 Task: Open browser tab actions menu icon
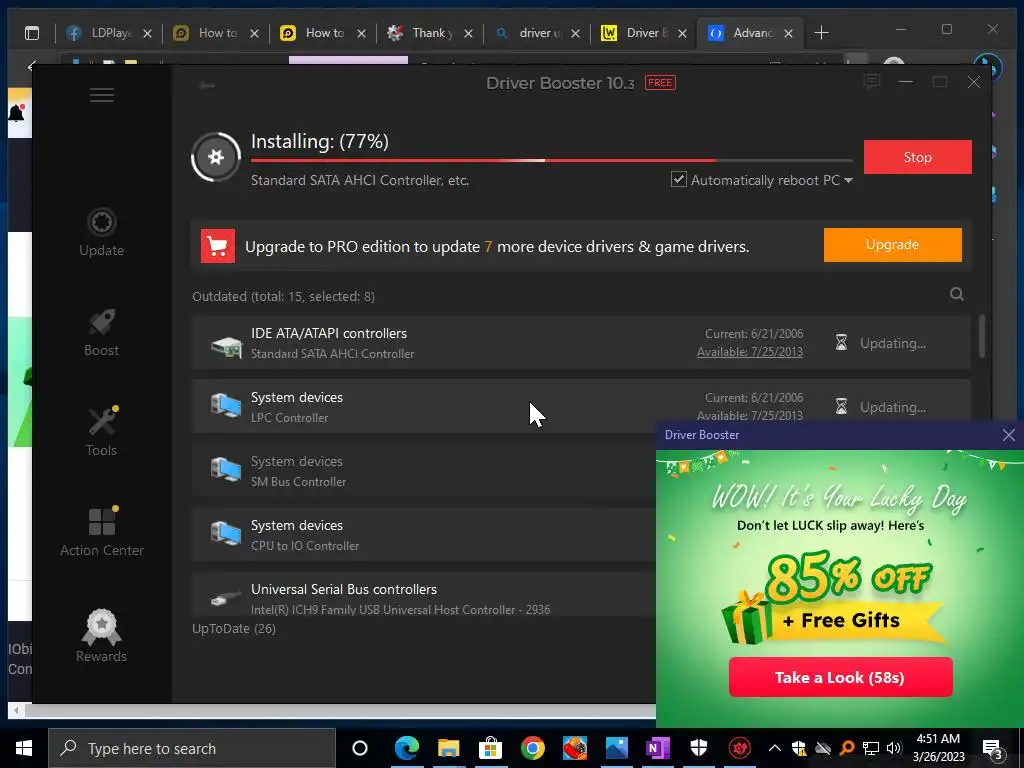coord(31,33)
